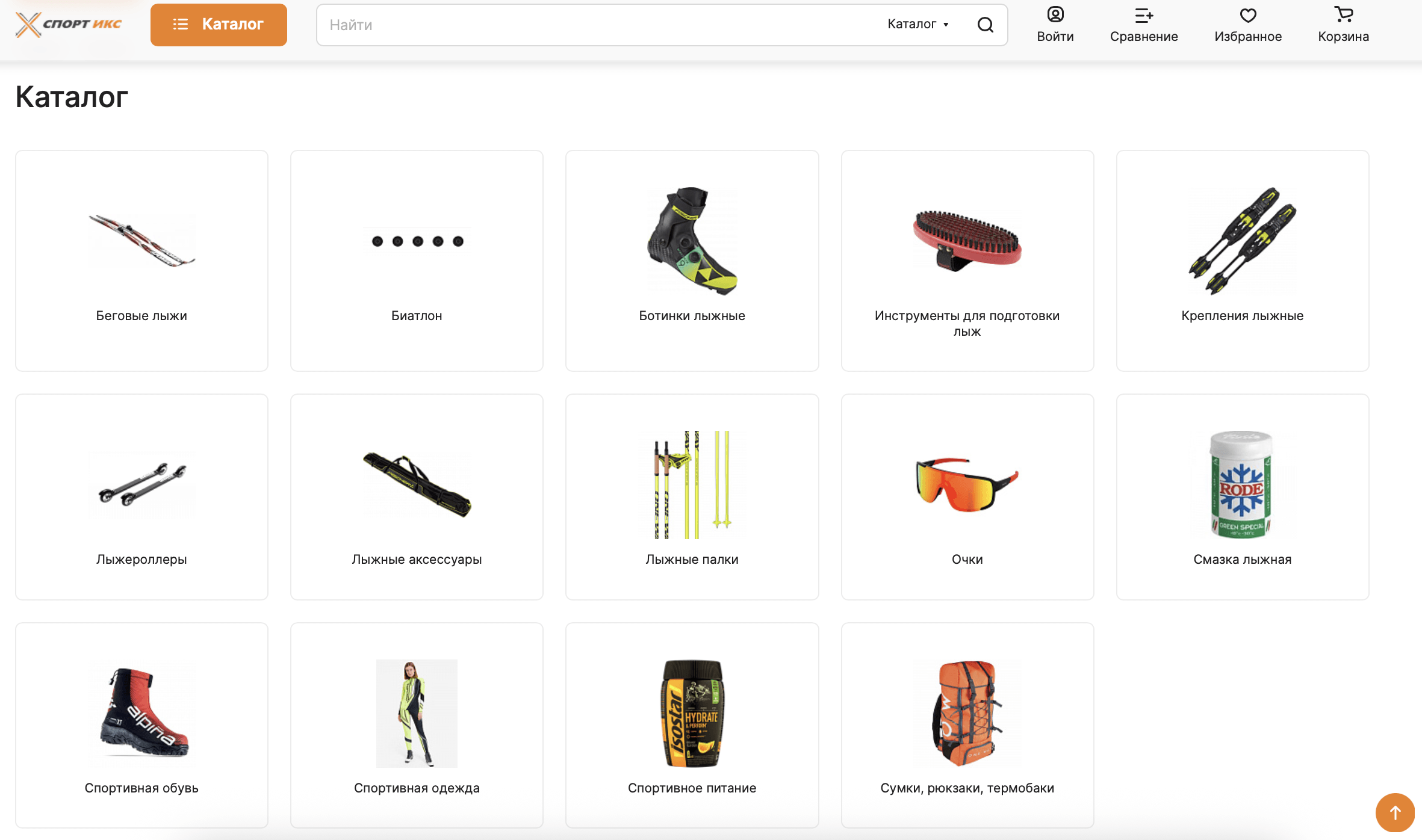Click the Очки sunglasses image

pos(967,484)
